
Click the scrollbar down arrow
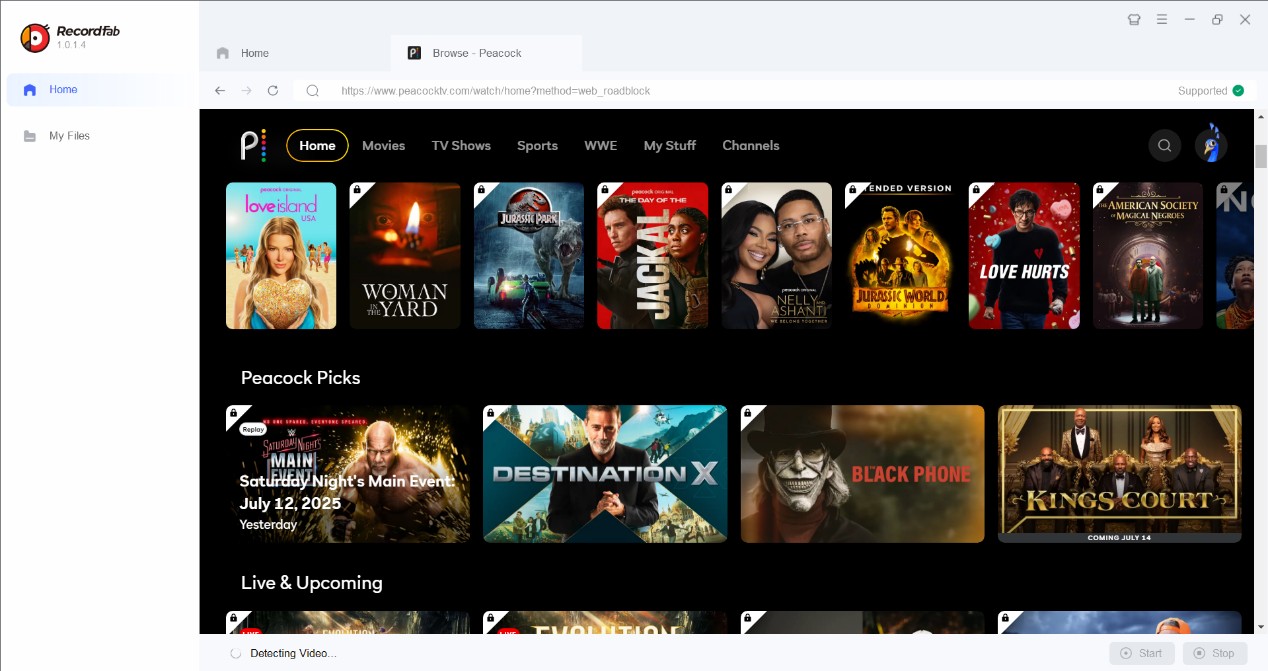click(1261, 627)
